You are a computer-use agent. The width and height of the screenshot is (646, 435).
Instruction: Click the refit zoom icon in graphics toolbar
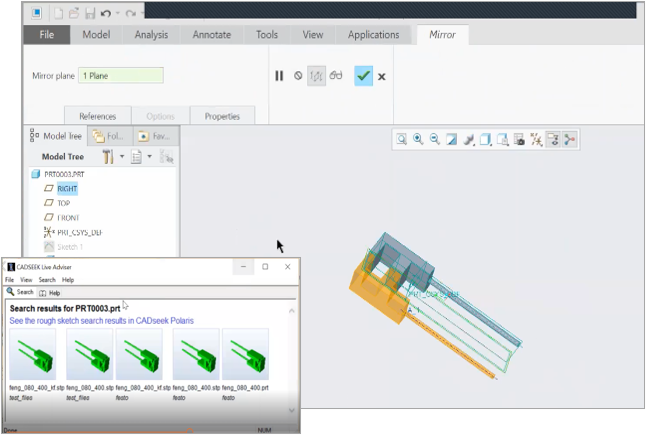(400, 139)
